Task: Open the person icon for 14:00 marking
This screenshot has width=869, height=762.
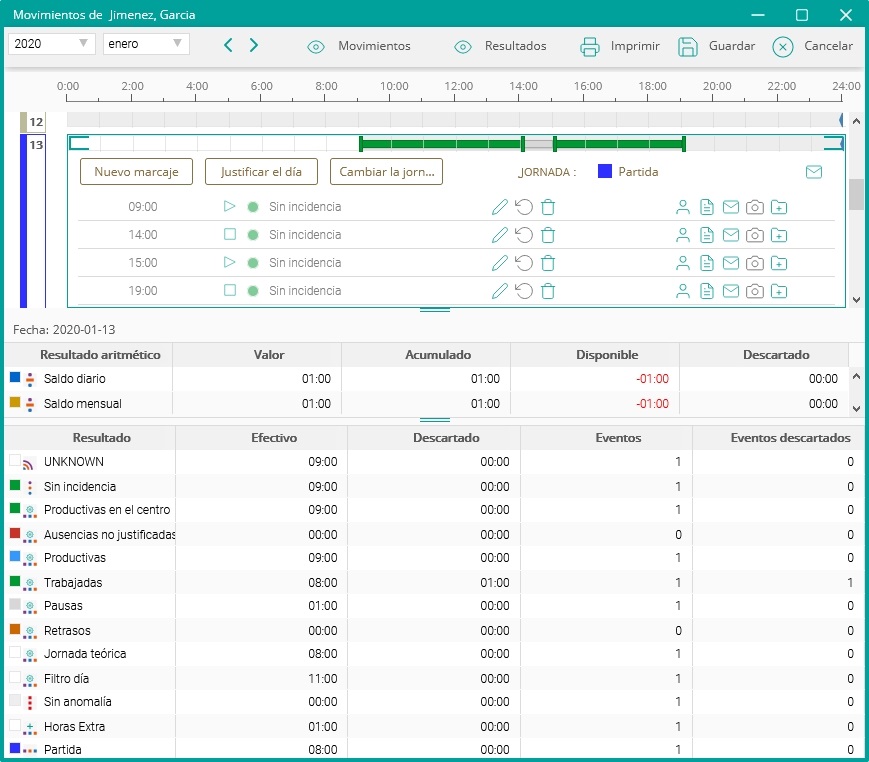Action: [683, 235]
